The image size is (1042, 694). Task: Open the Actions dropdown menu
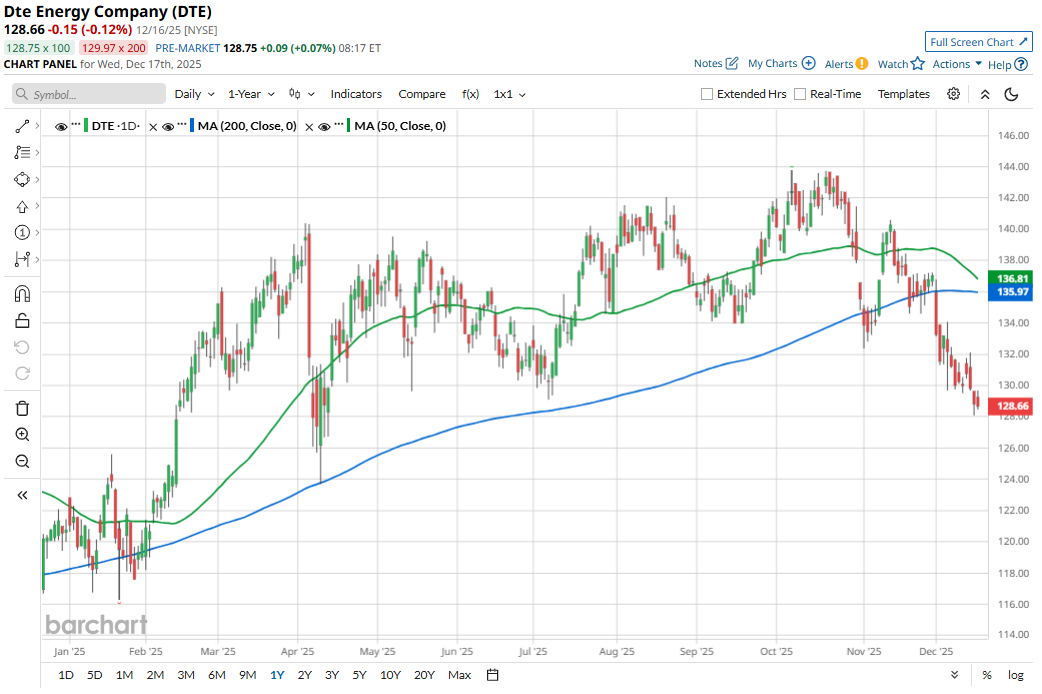957,64
